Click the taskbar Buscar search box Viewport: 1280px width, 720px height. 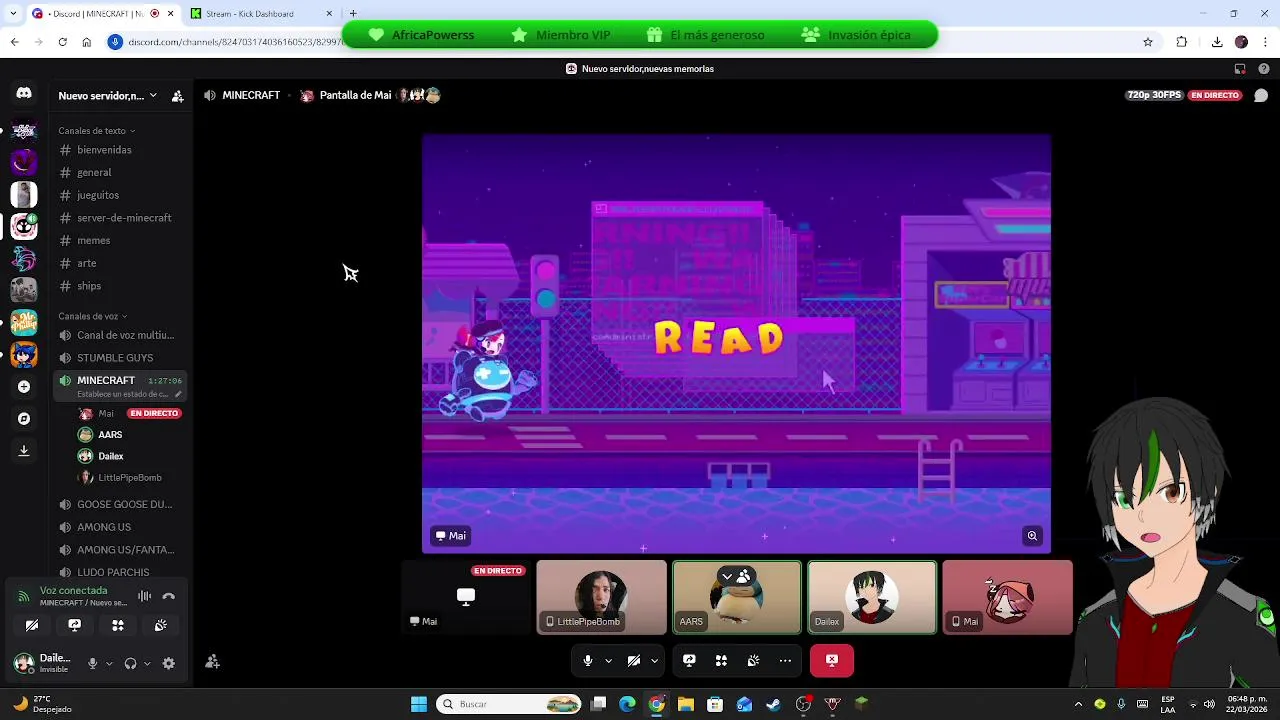tap(510, 704)
